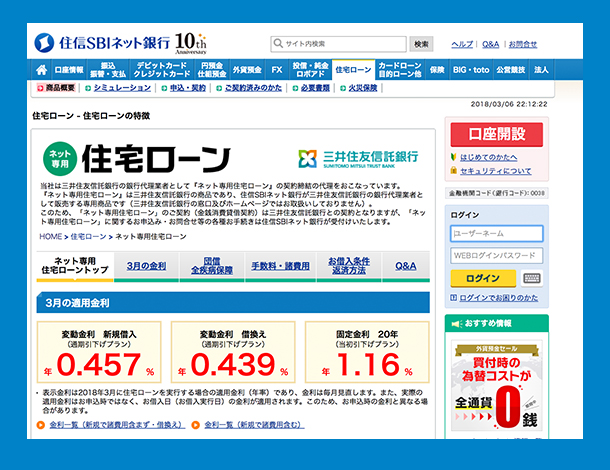Open the 口座情報 menu

coord(69,70)
